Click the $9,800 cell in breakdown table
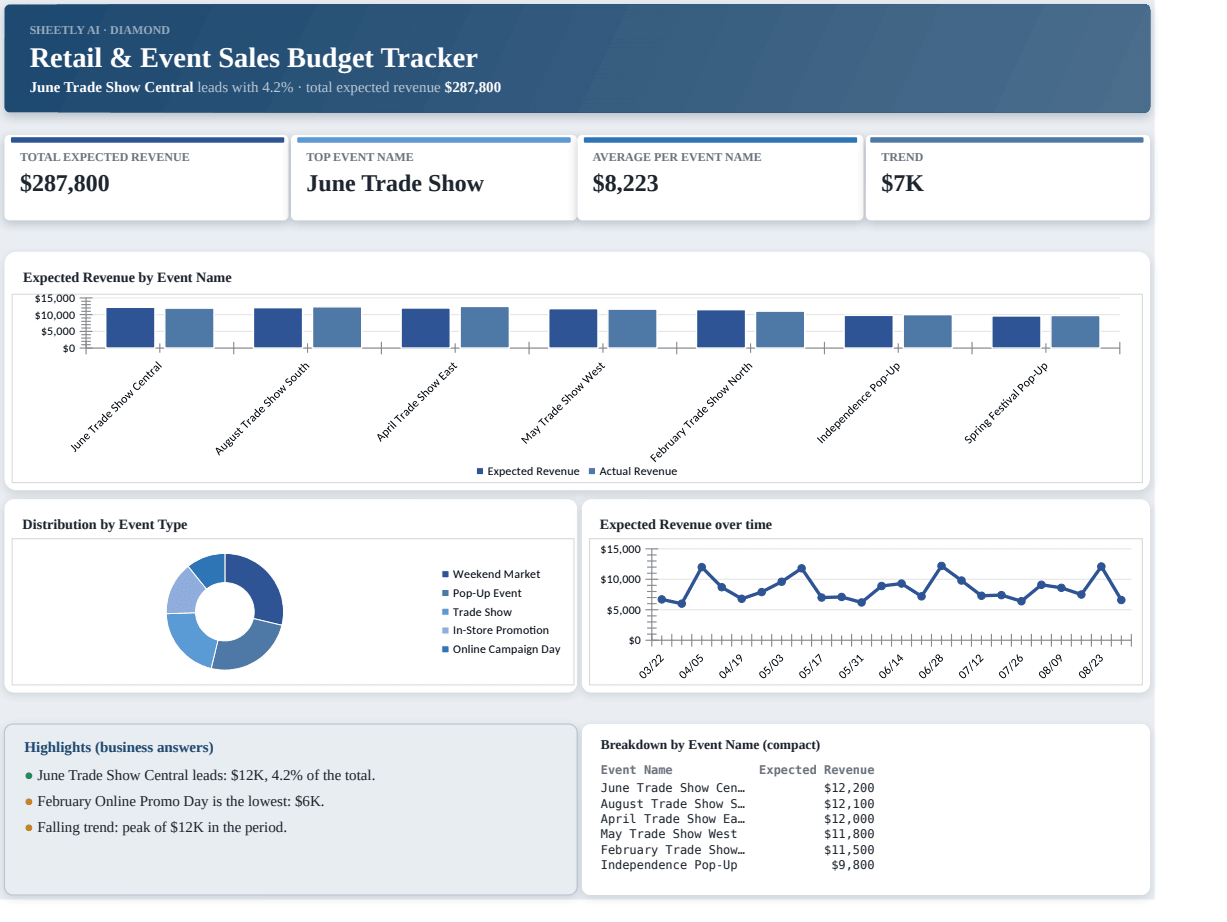This screenshot has height=922, width=1227. coord(852,865)
